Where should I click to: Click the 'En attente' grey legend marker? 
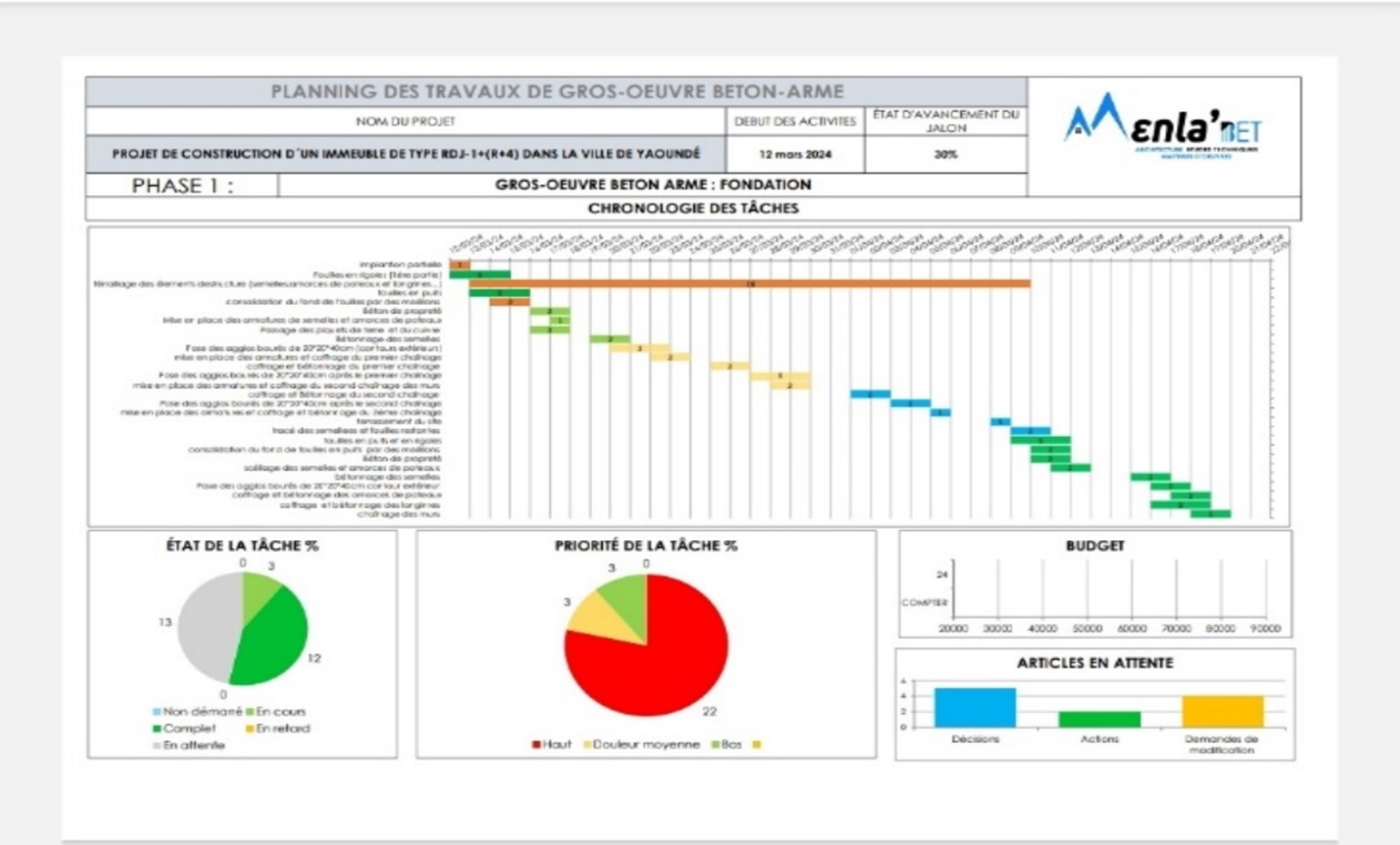(158, 746)
